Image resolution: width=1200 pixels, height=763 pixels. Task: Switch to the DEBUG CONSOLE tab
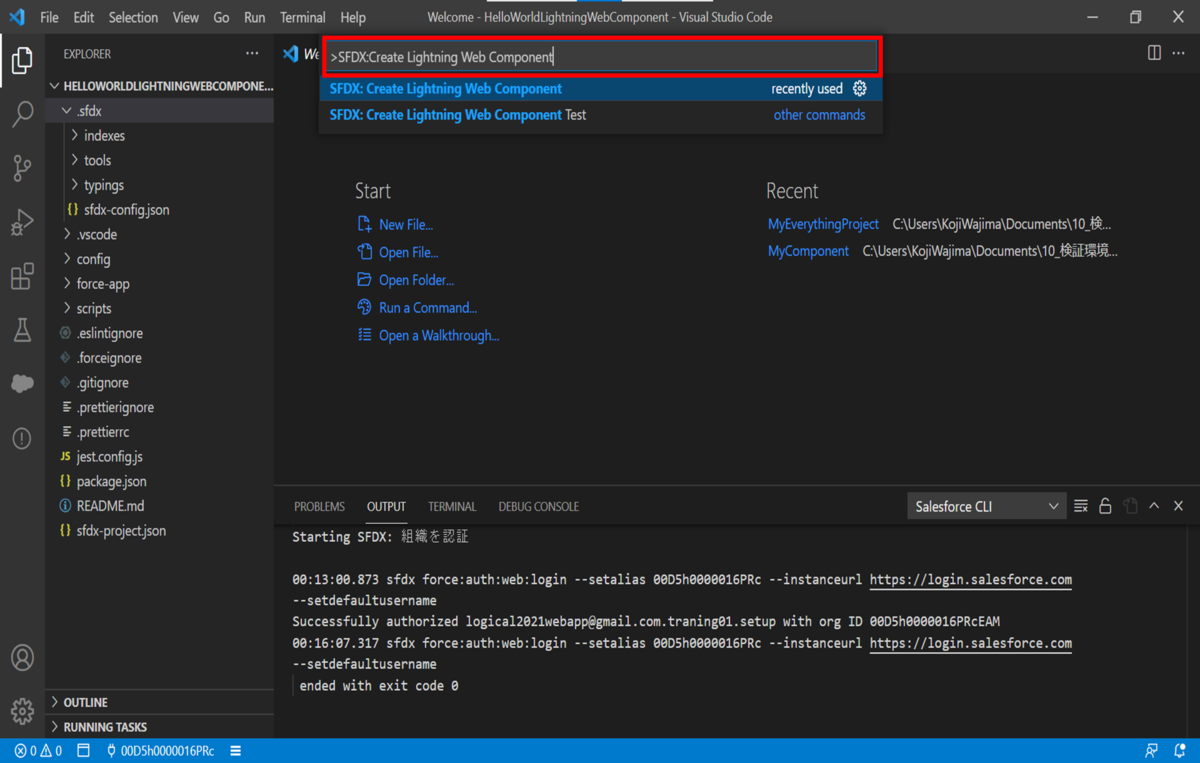pyautogui.click(x=539, y=507)
